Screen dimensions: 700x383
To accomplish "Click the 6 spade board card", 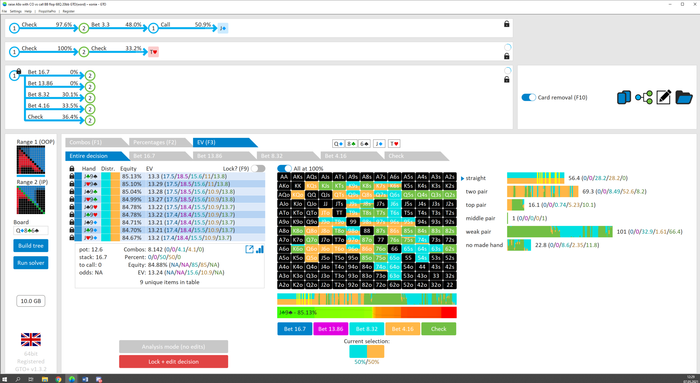I will tap(364, 143).
